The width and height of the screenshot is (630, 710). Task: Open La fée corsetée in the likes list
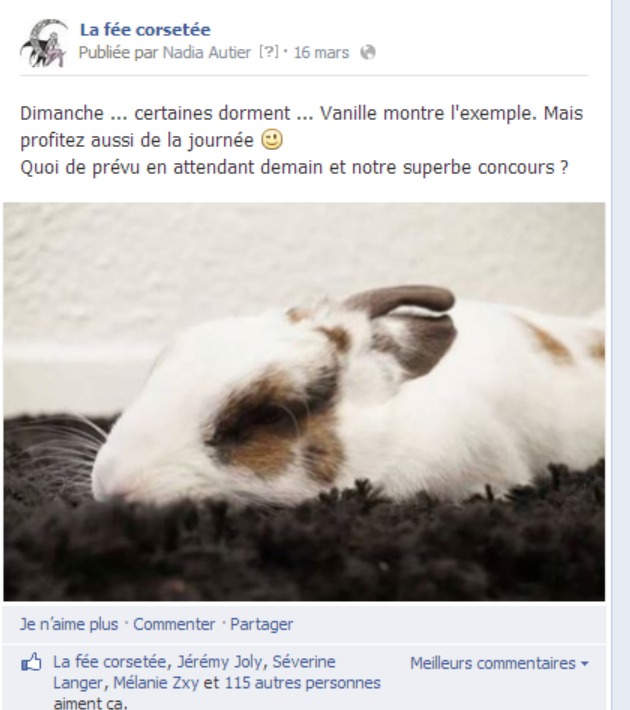110,662
